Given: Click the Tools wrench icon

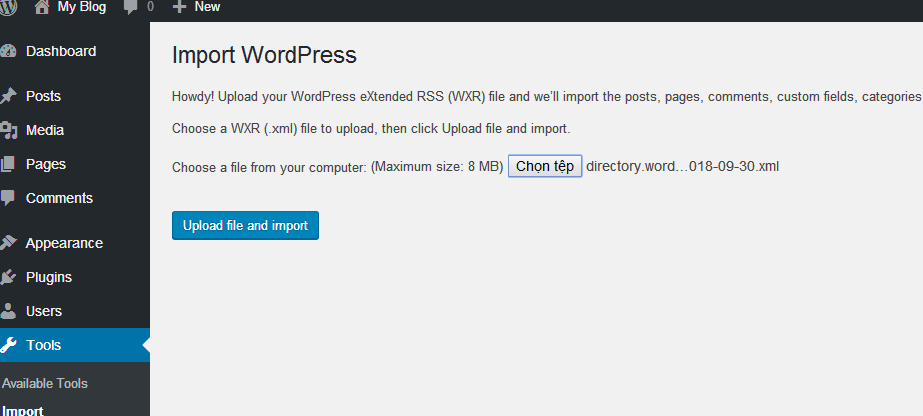Looking at the screenshot, I should (x=8, y=345).
